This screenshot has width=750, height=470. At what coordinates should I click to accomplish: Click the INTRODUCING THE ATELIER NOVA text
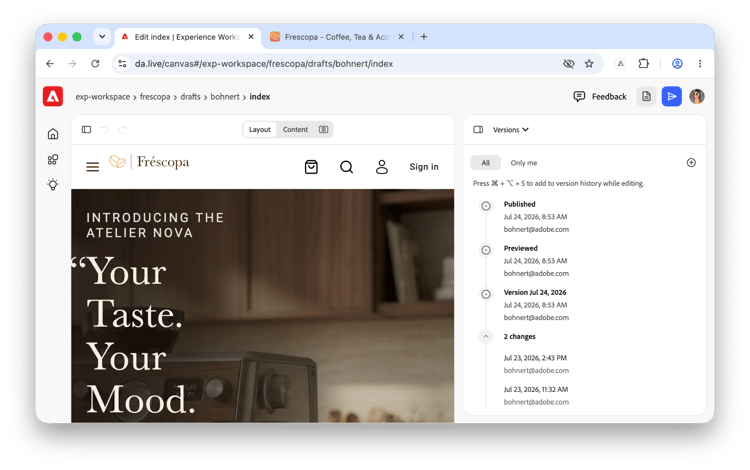click(155, 225)
